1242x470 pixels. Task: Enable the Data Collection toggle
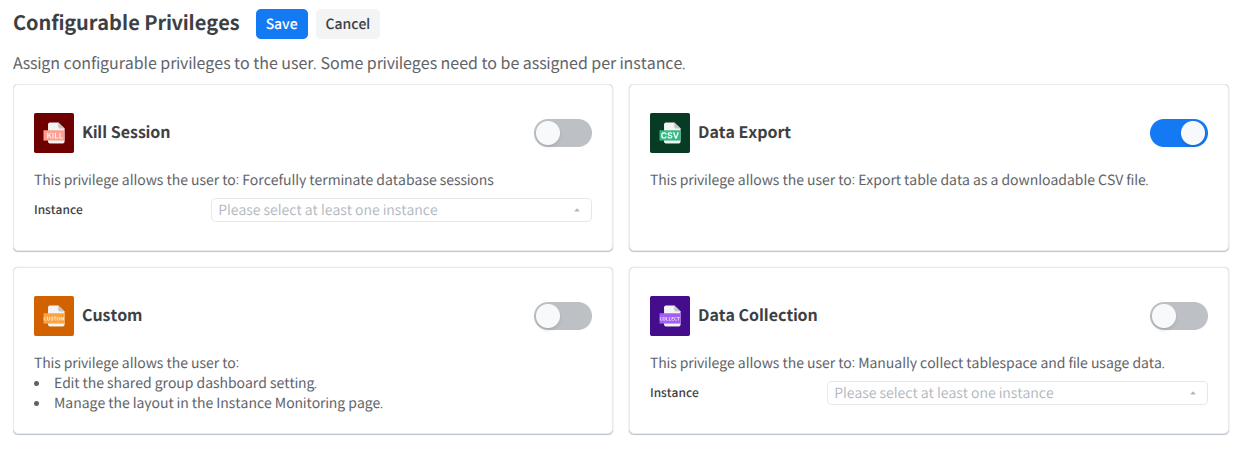coord(1178,316)
